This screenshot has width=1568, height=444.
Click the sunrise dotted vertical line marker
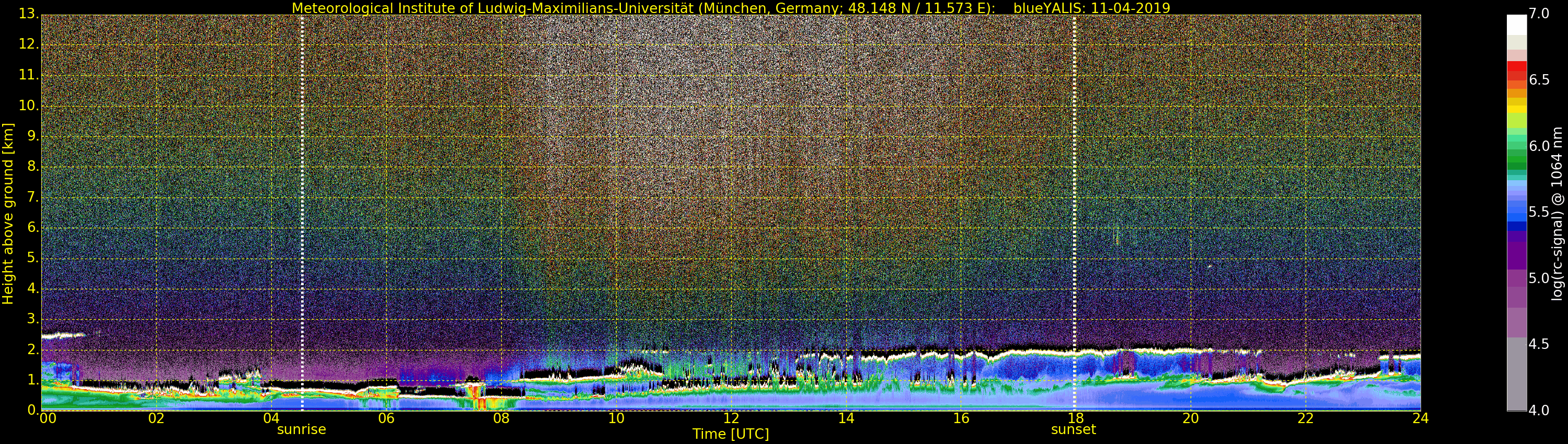(302, 213)
